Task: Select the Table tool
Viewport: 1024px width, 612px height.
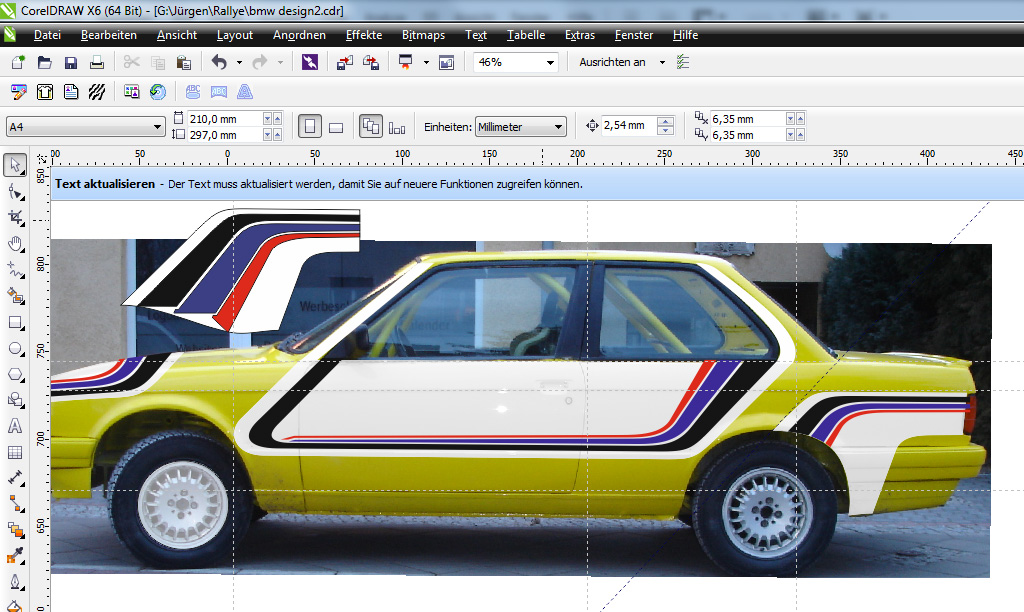Action: [x=15, y=453]
